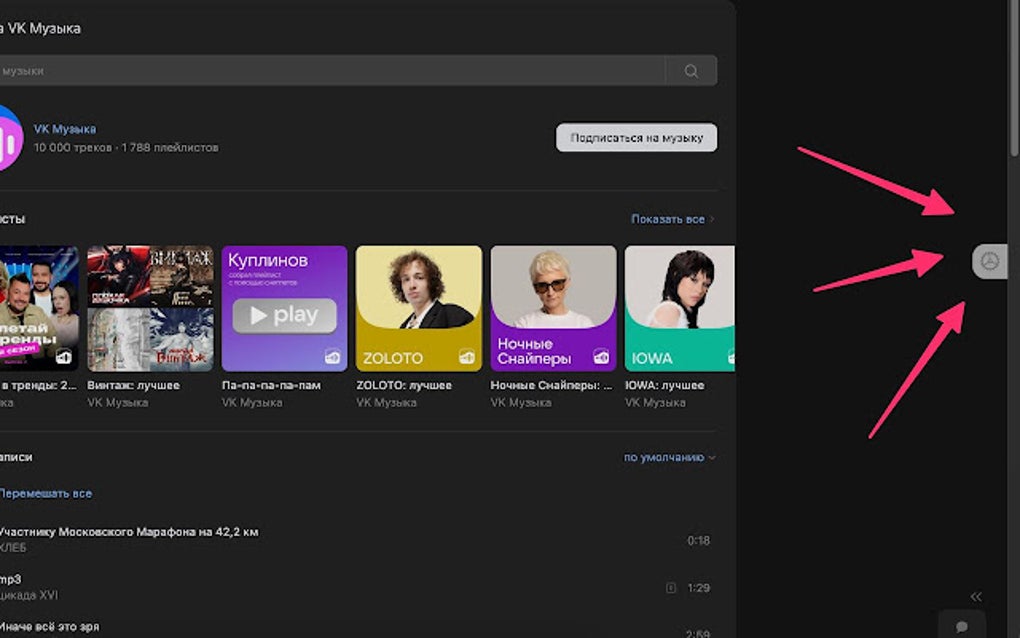Click VK Music badge on Куплинов cover
Viewport: 1020px width, 638px height.
[x=332, y=356]
